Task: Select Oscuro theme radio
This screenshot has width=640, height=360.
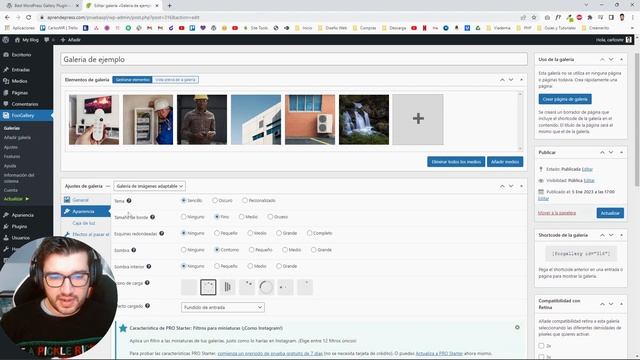Action: pos(215,200)
